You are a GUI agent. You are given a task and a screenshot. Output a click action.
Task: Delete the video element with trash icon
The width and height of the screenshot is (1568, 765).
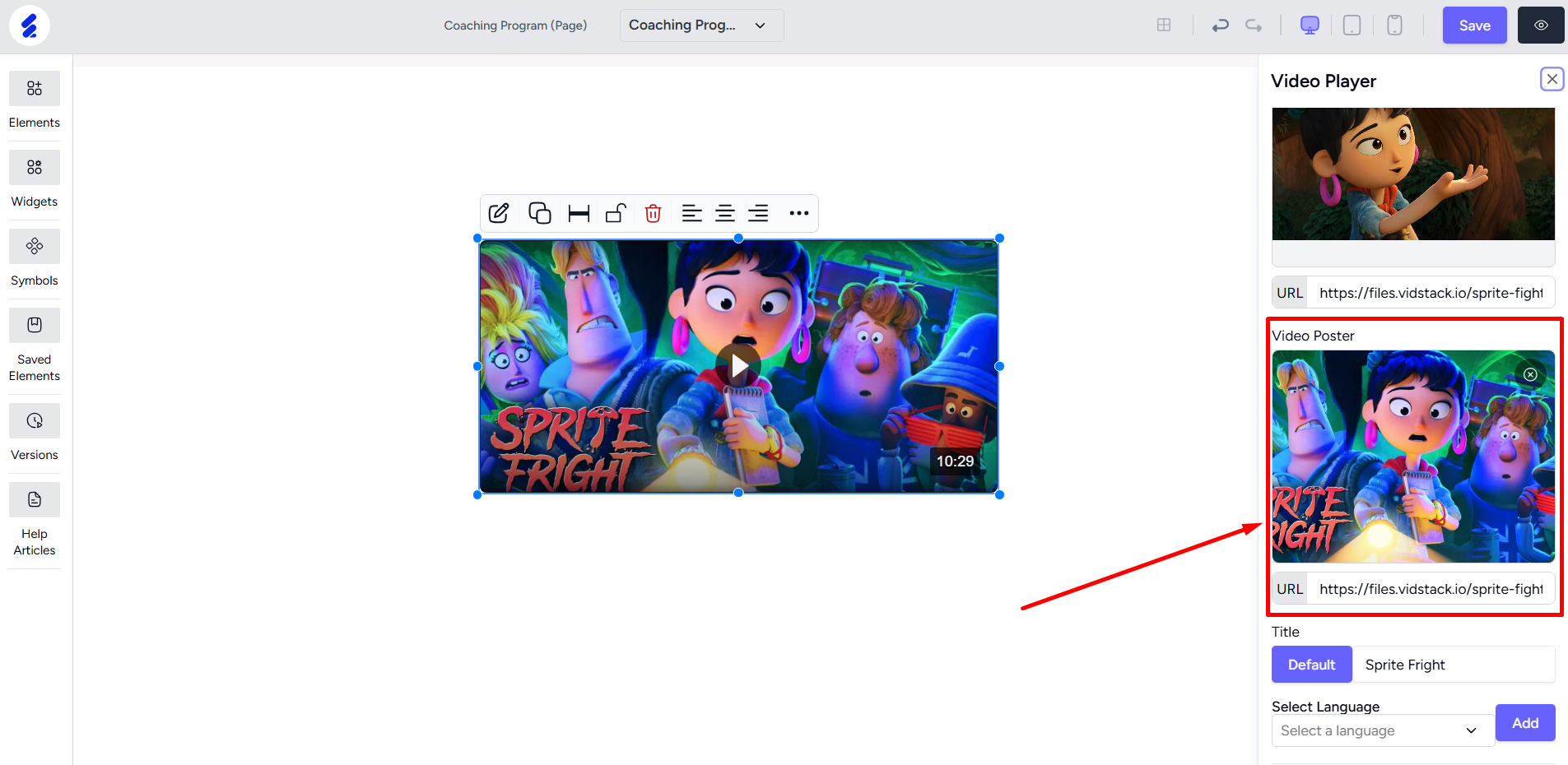653,213
